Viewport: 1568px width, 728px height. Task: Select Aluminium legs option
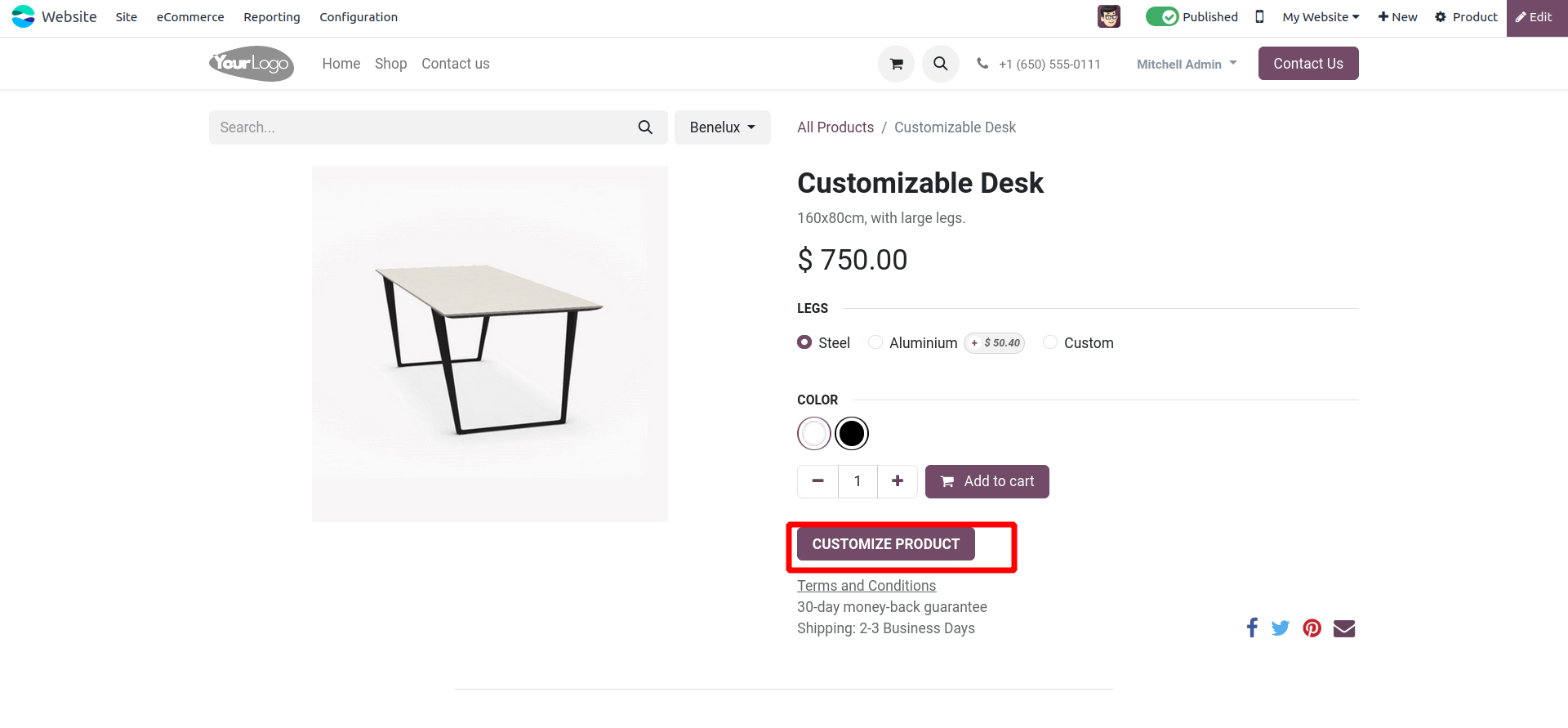(x=875, y=342)
